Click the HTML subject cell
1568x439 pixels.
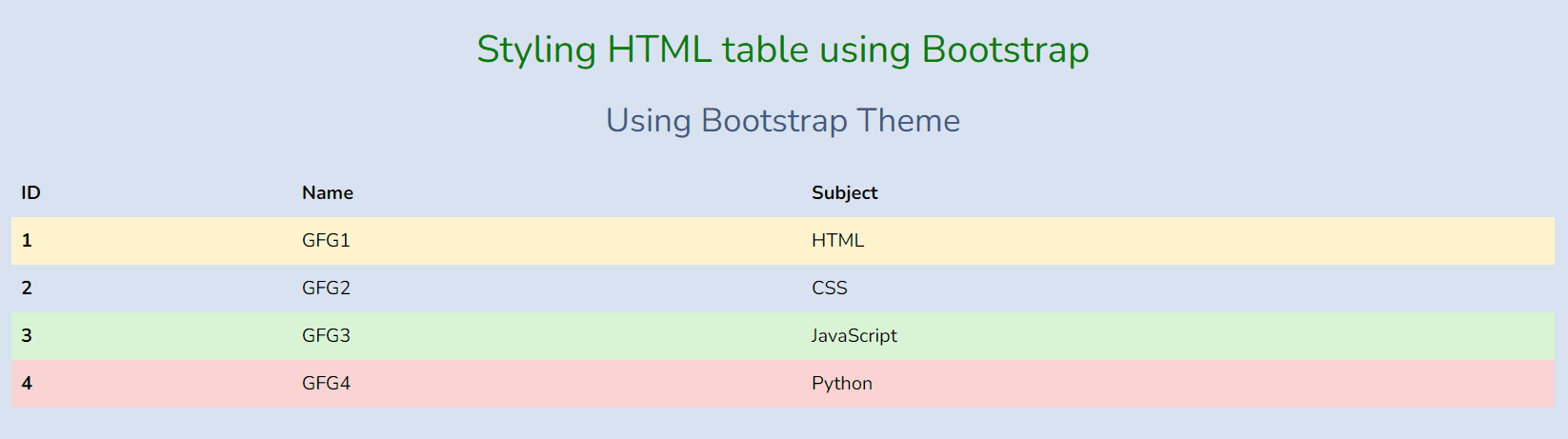(x=1178, y=241)
